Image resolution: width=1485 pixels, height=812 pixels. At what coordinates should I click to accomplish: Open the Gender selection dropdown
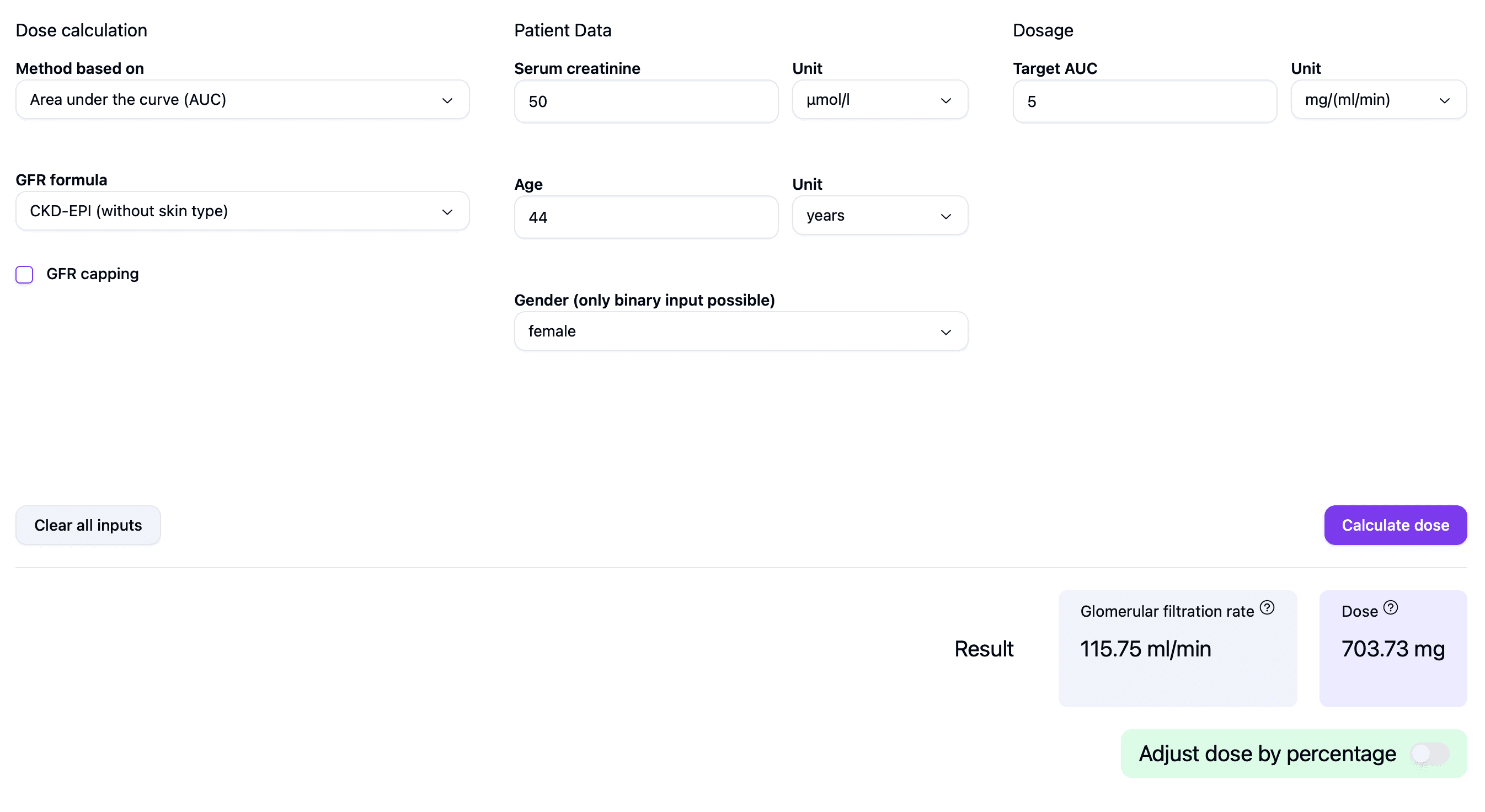click(740, 332)
